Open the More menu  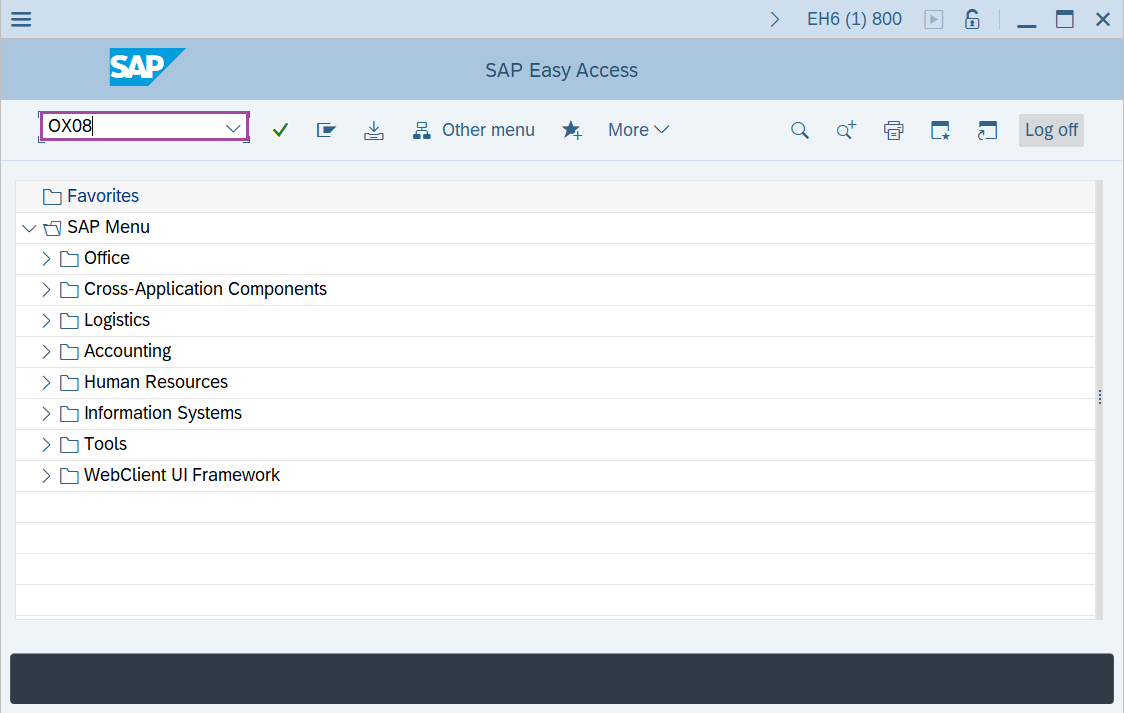point(638,129)
